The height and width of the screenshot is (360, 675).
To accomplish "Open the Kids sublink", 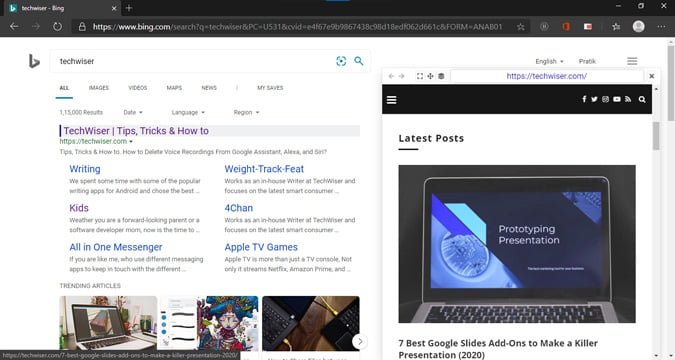I will tap(79, 208).
